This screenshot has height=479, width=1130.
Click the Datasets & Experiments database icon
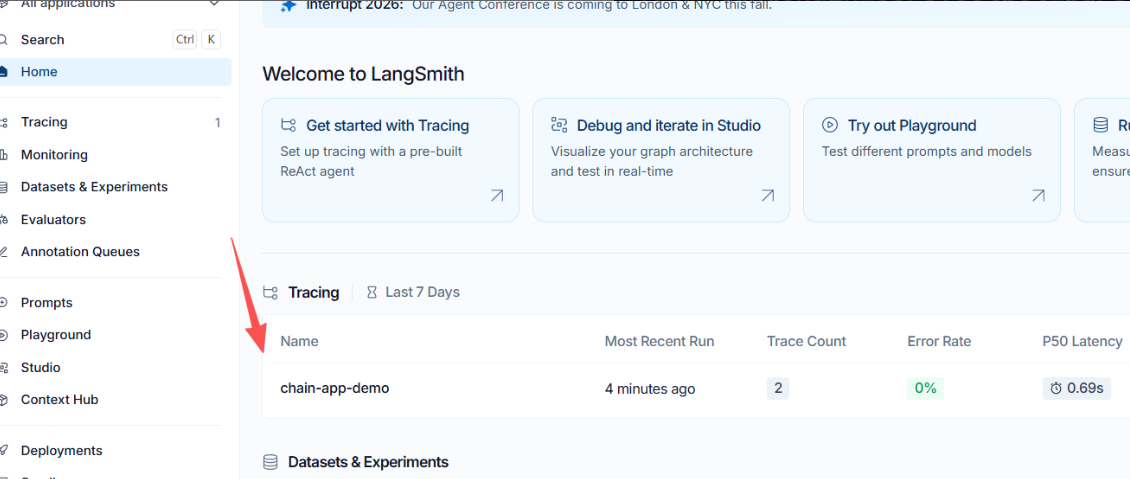(270, 462)
